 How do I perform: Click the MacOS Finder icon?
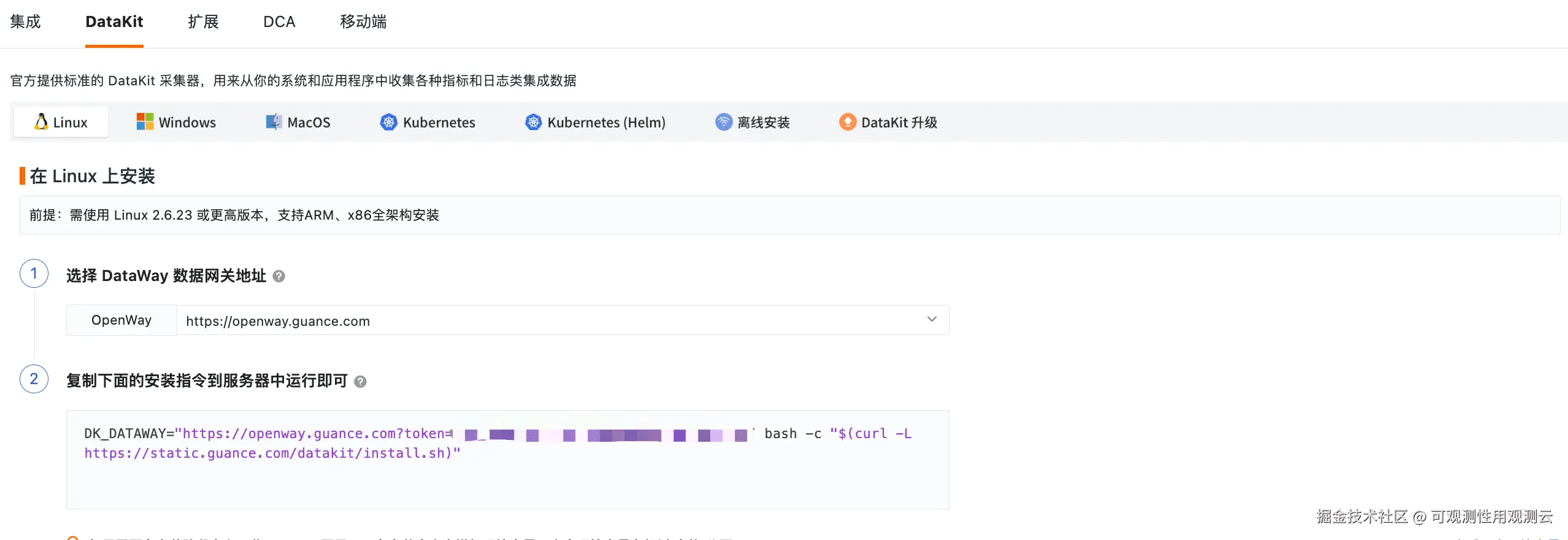[274, 121]
